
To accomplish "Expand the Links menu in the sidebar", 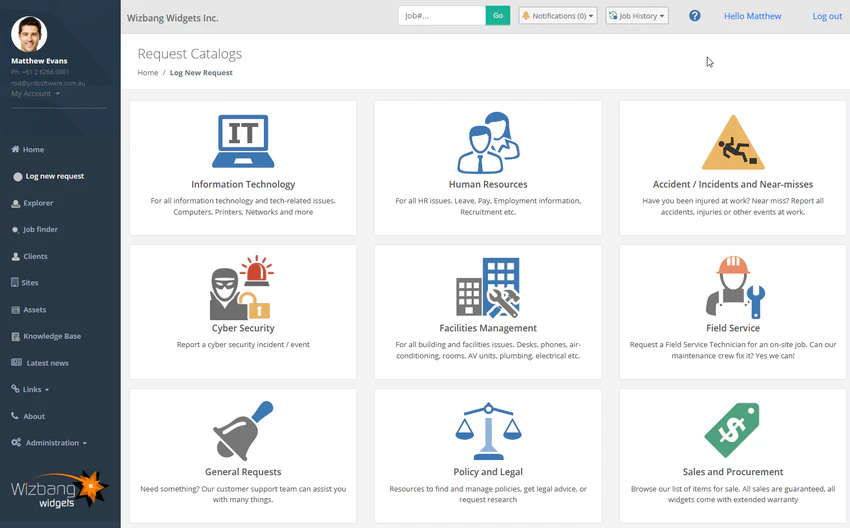I will [36, 389].
